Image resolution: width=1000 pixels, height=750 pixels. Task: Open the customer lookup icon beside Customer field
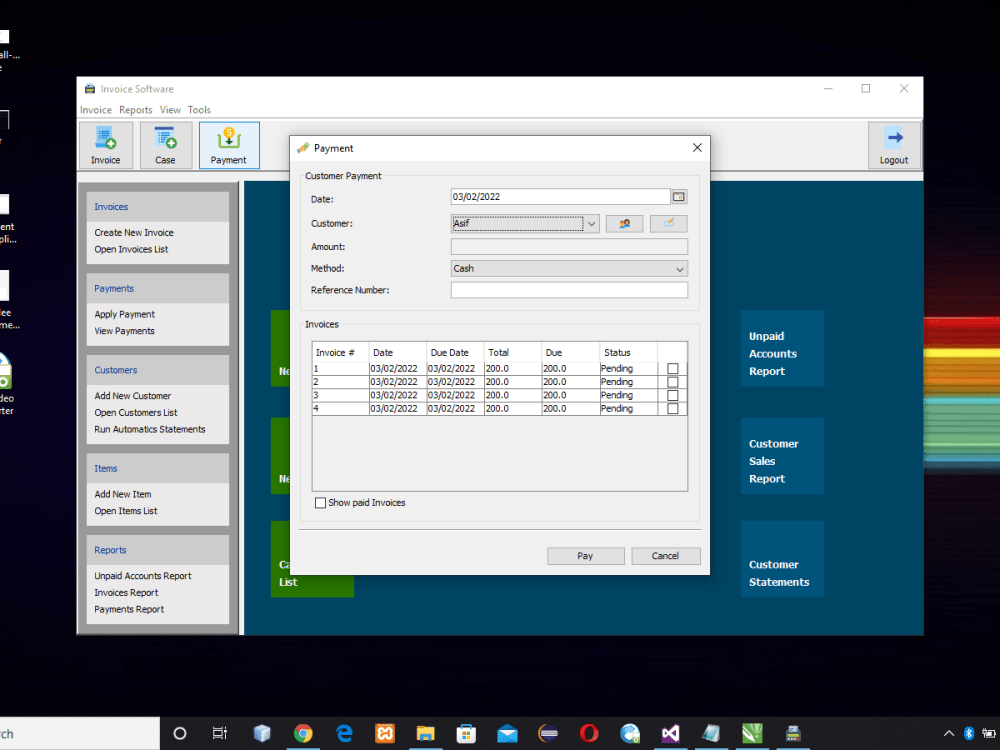pyautogui.click(x=624, y=223)
